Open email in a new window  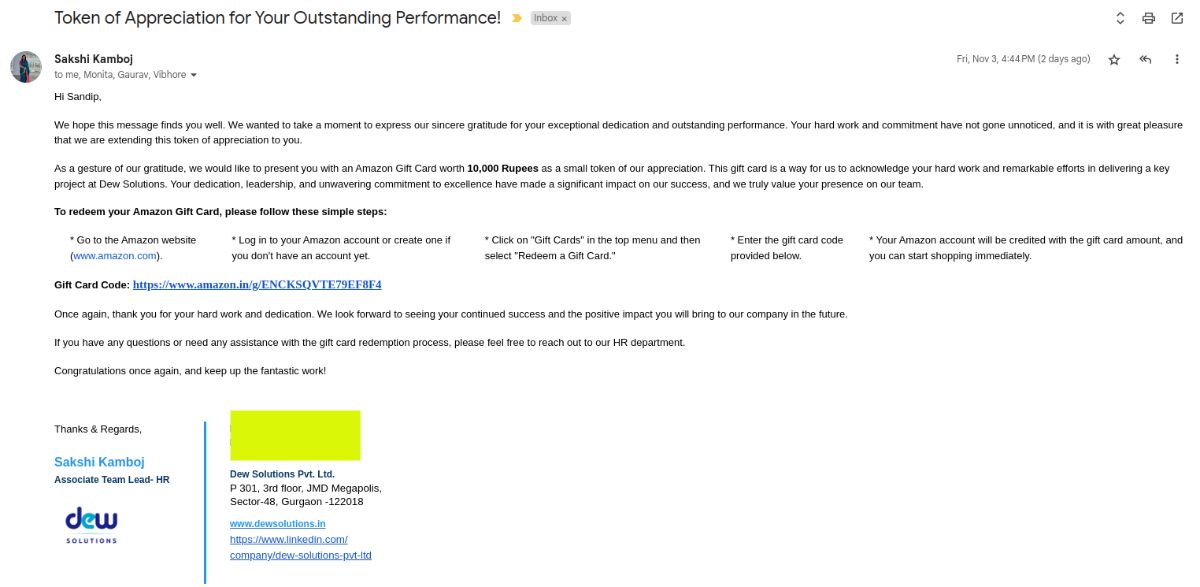click(x=1177, y=18)
